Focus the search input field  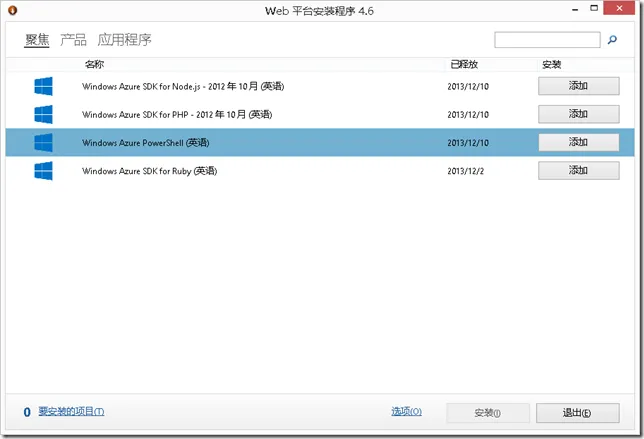[547, 40]
